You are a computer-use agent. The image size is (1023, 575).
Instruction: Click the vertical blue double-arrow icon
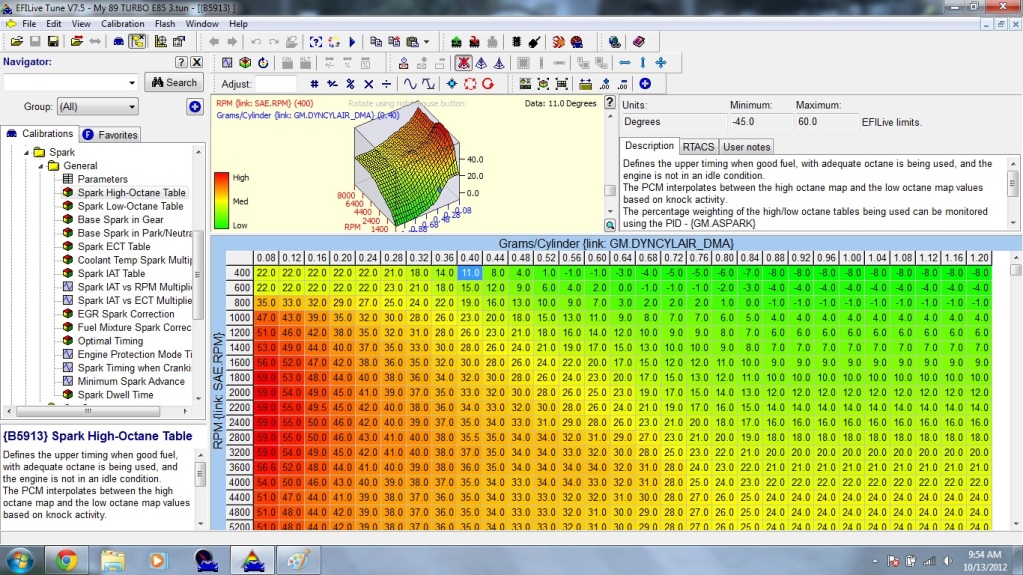point(643,63)
